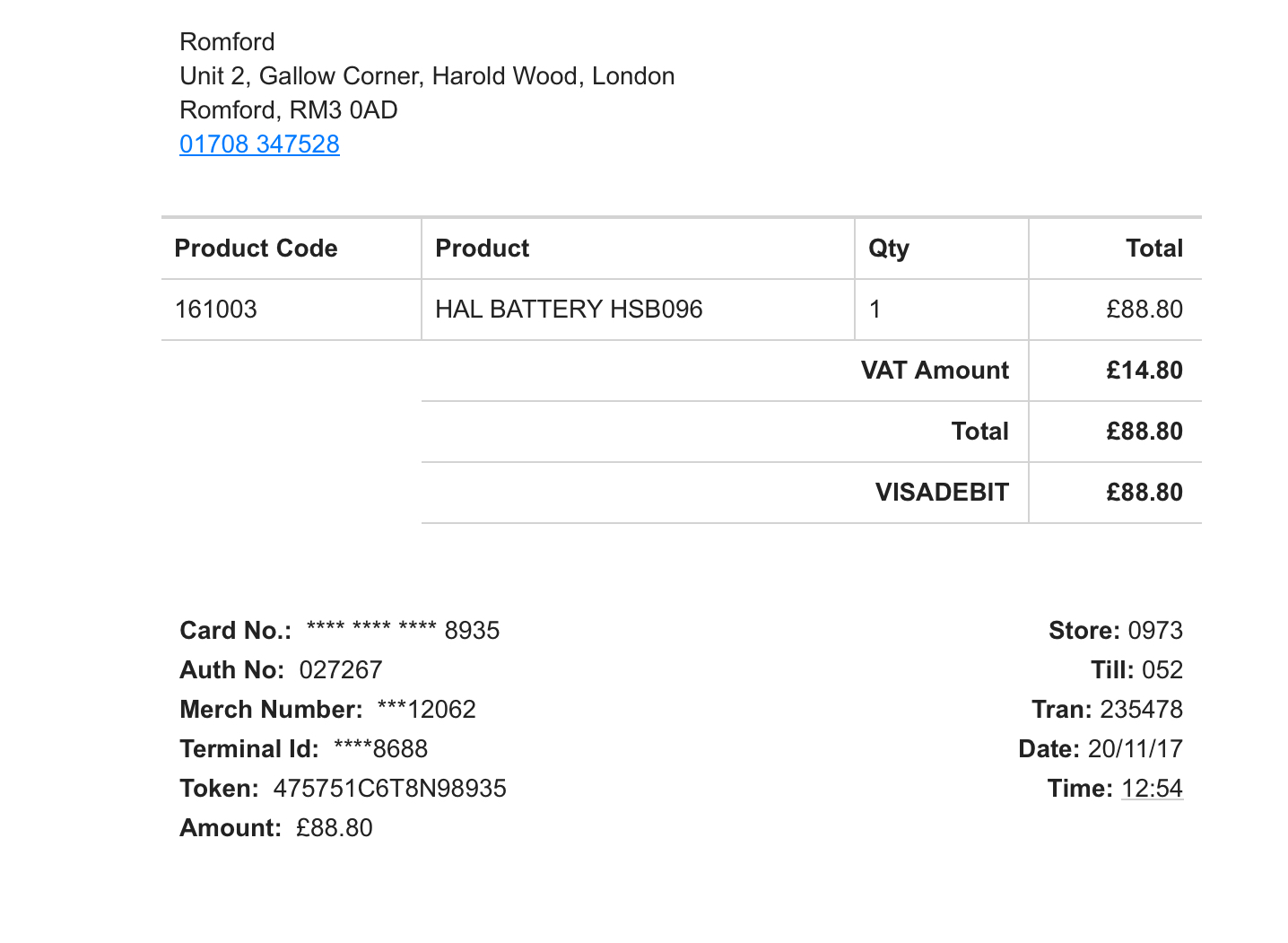Click the card number ending 8935
Image resolution: width=1288 pixels, height=943 pixels.
pos(403,631)
